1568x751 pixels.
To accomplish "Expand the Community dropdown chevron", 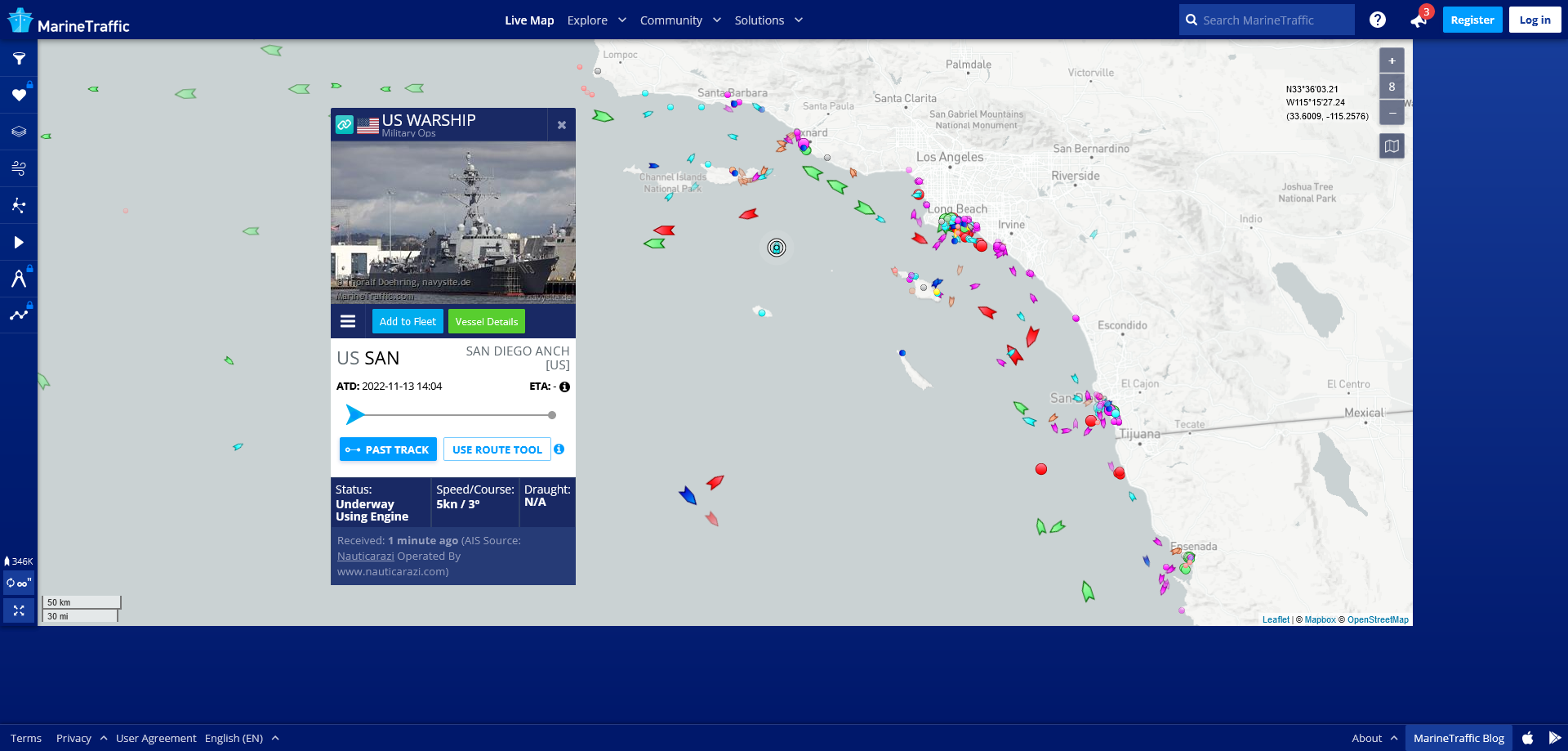I will point(717,20).
